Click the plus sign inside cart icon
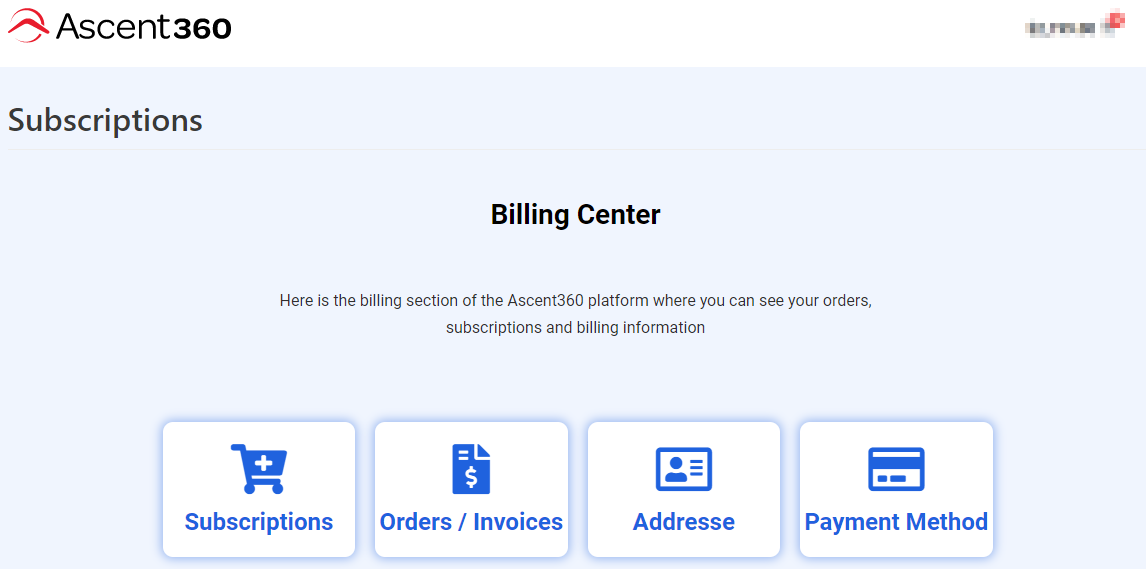This screenshot has height=569, width=1146. 263,462
